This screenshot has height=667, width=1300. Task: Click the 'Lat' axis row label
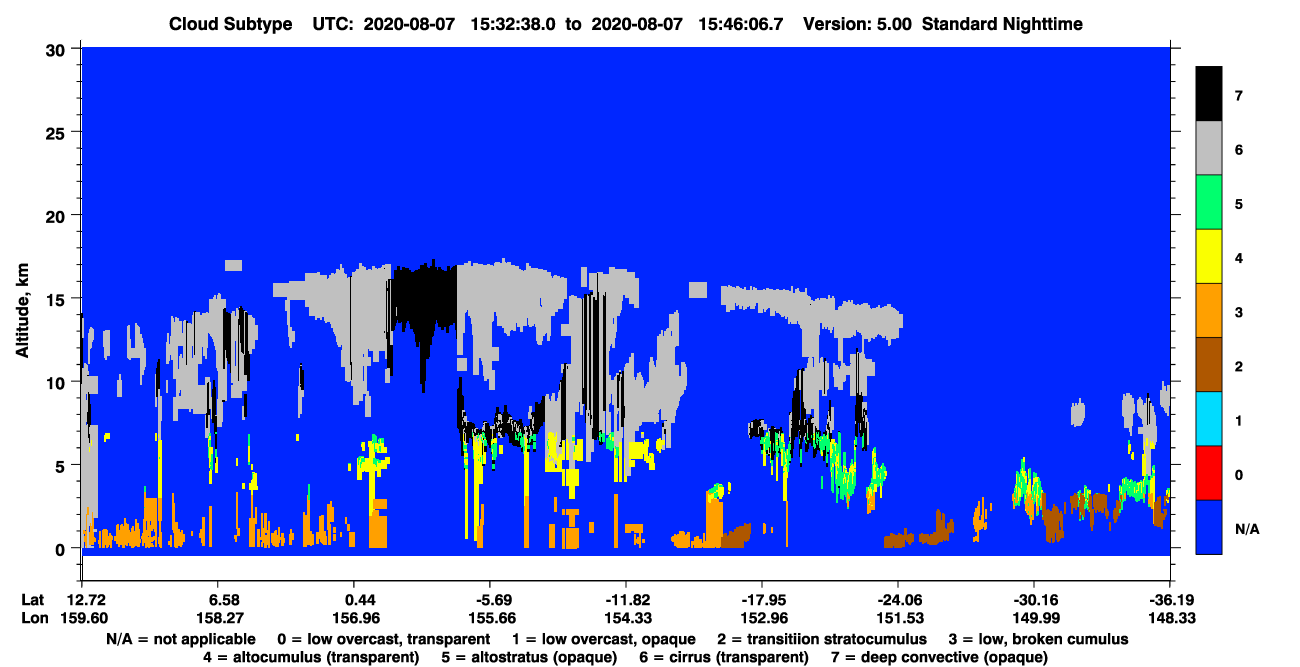(x=33, y=600)
